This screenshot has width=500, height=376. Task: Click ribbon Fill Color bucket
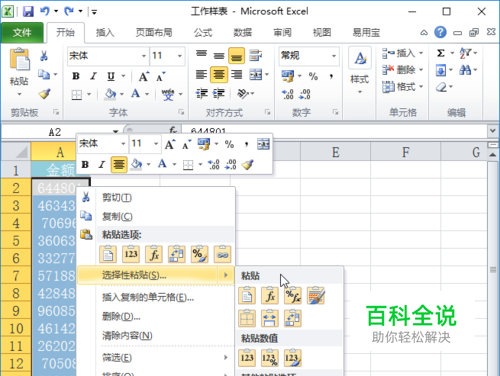(110, 94)
